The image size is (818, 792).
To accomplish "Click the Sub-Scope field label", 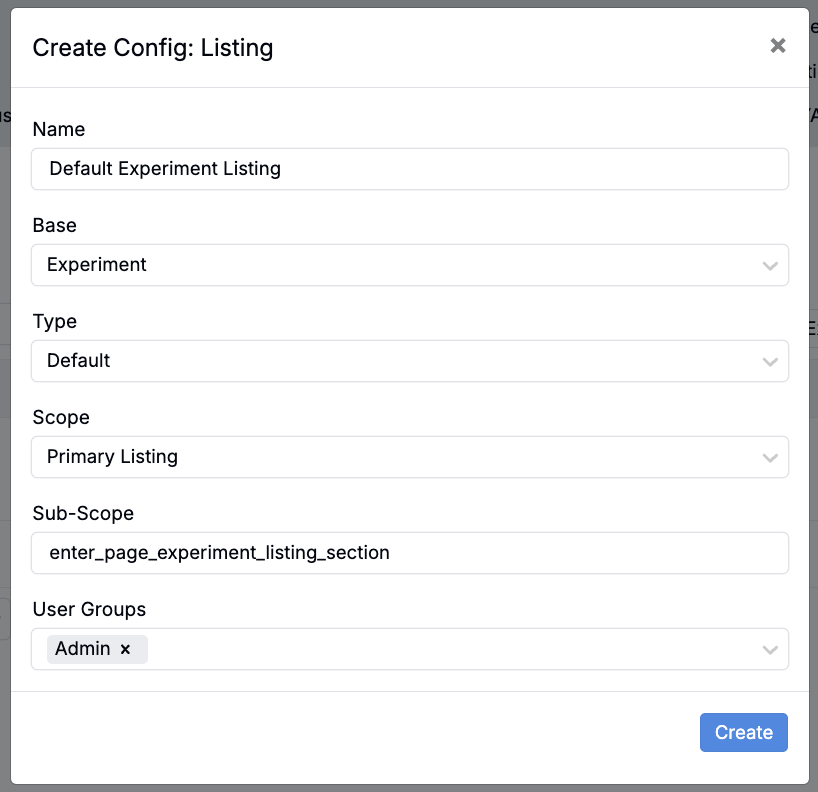I will pyautogui.click(x=83, y=513).
